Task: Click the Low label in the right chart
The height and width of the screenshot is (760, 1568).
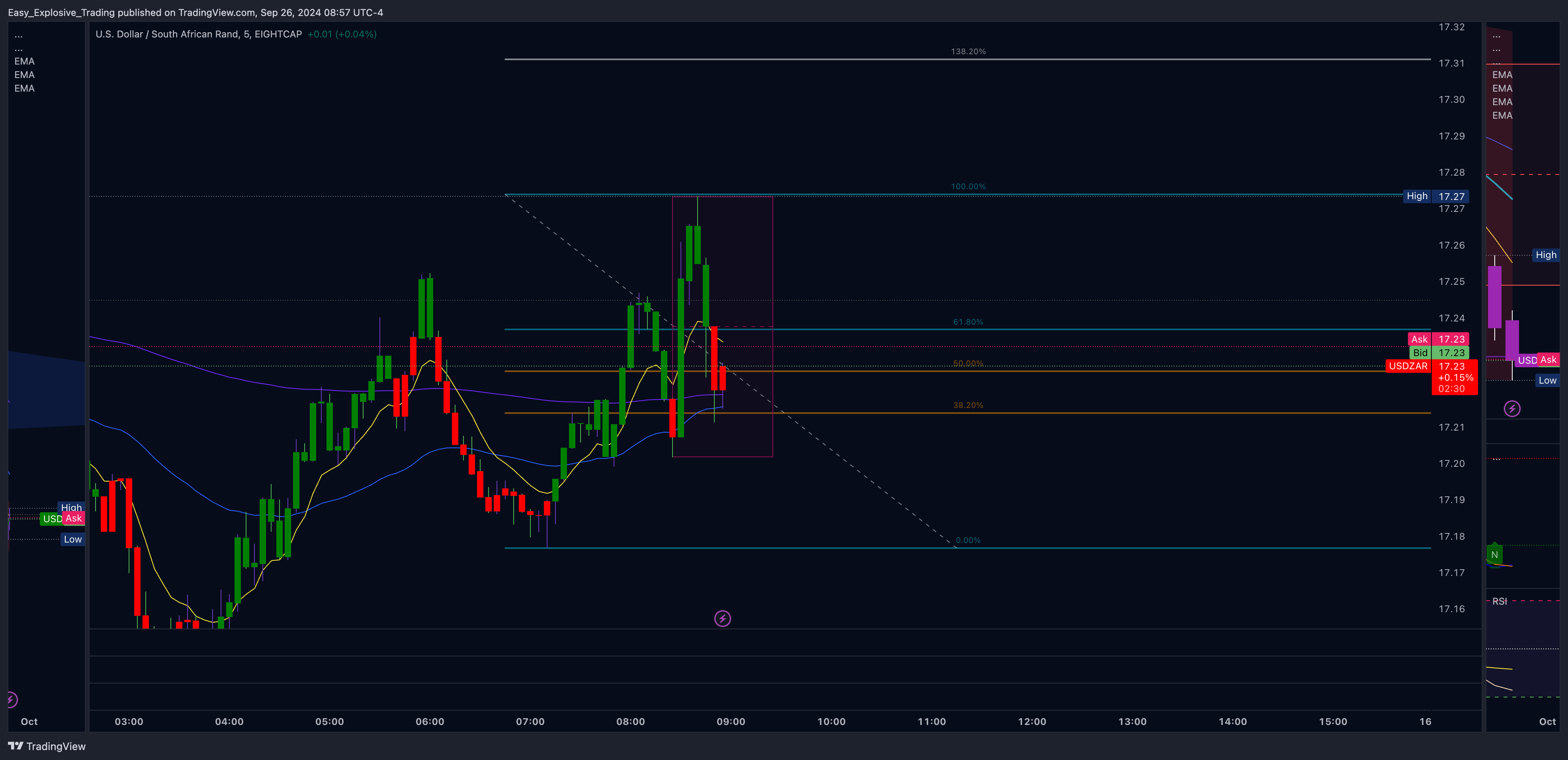Action: coord(1546,381)
